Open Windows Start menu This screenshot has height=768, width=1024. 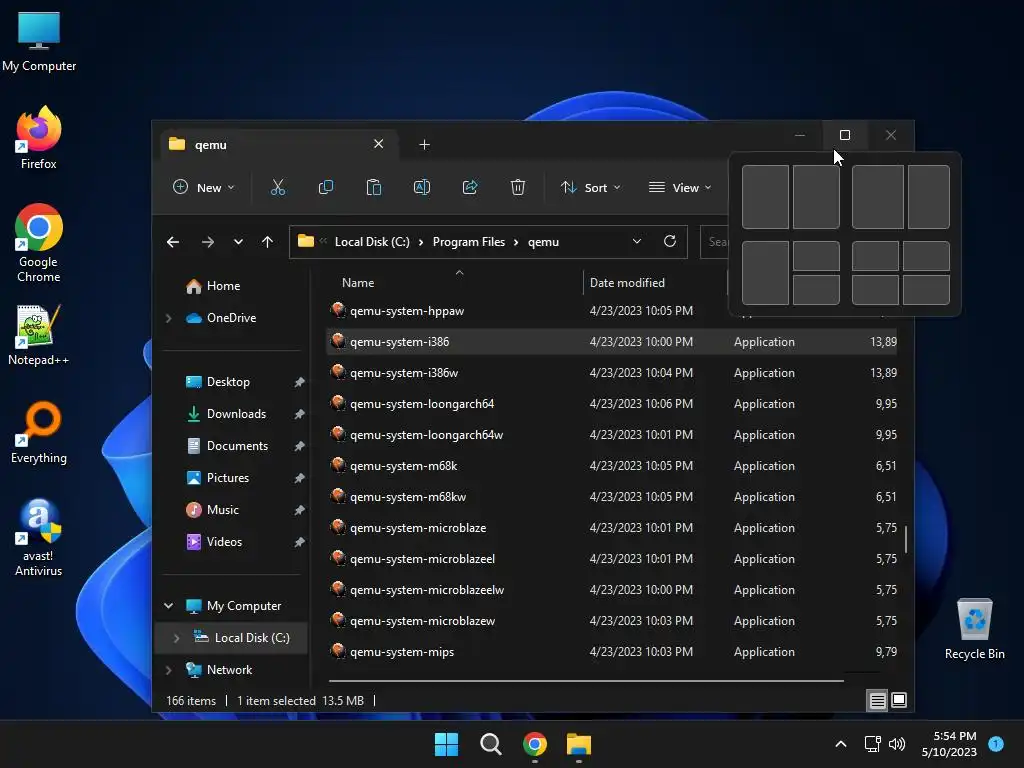(x=447, y=744)
